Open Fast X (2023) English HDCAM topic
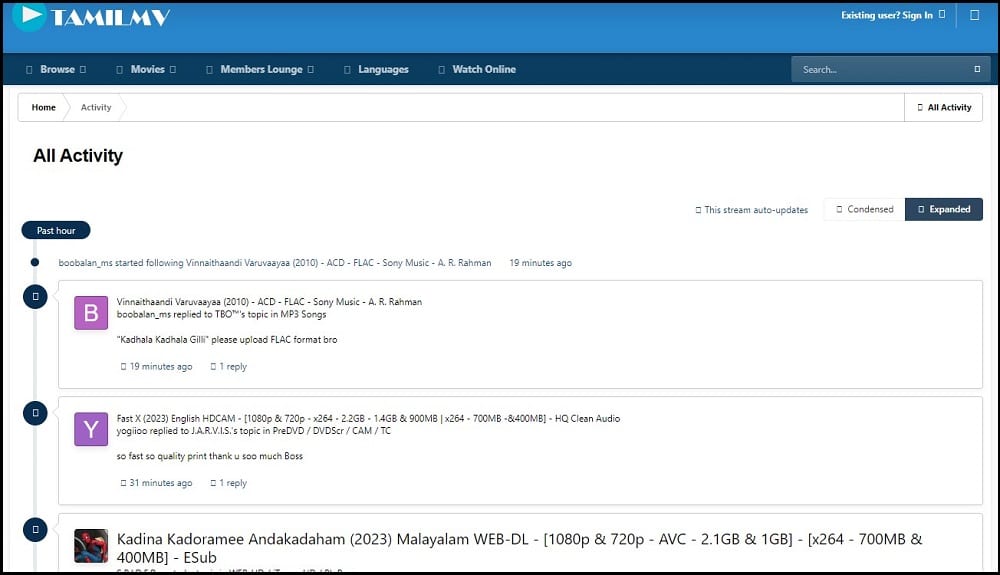Viewport: 1000px width, 575px height. 368,418
